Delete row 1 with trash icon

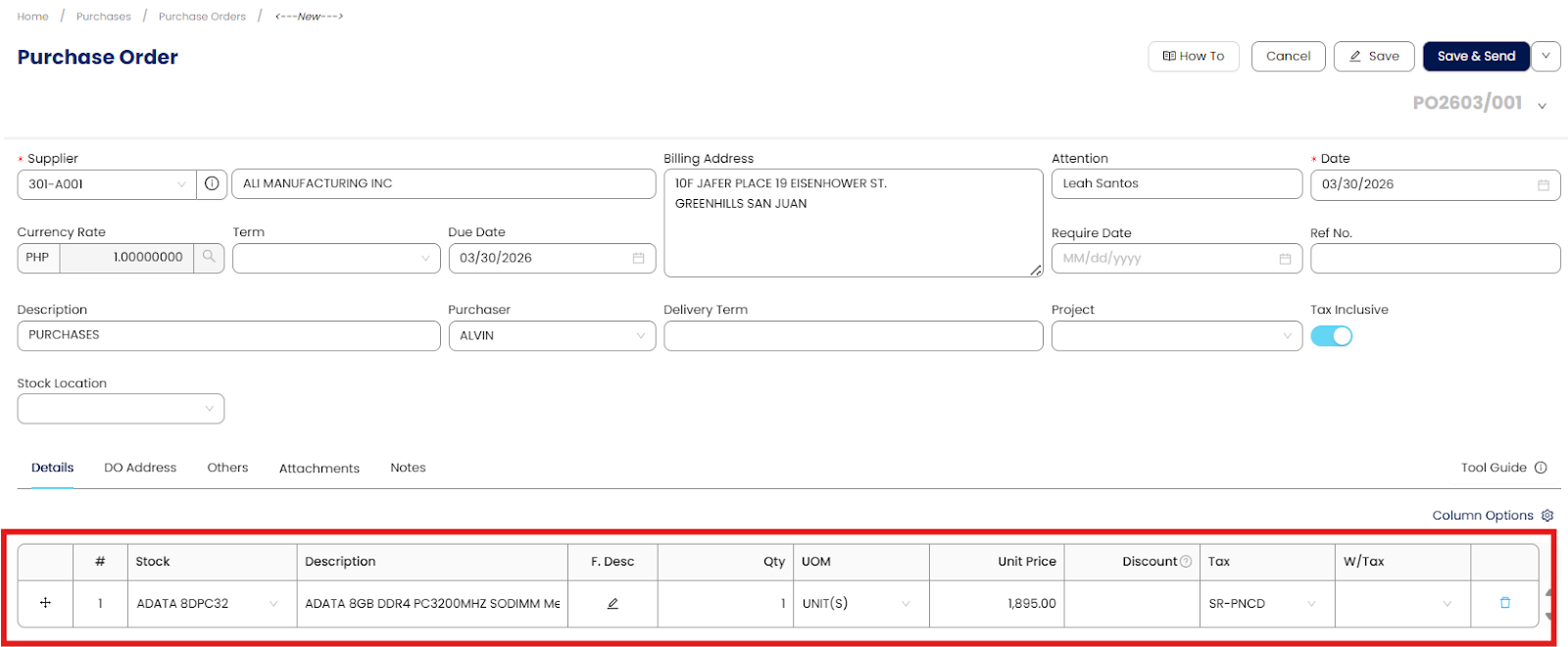tap(1505, 603)
